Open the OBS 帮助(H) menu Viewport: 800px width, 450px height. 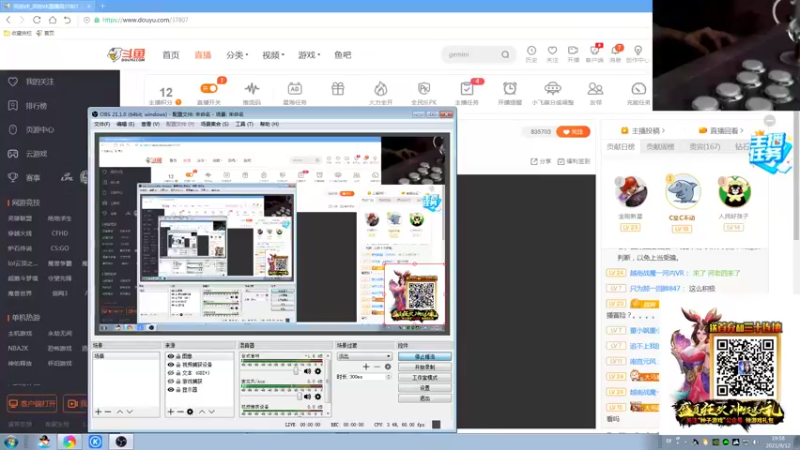(269, 124)
